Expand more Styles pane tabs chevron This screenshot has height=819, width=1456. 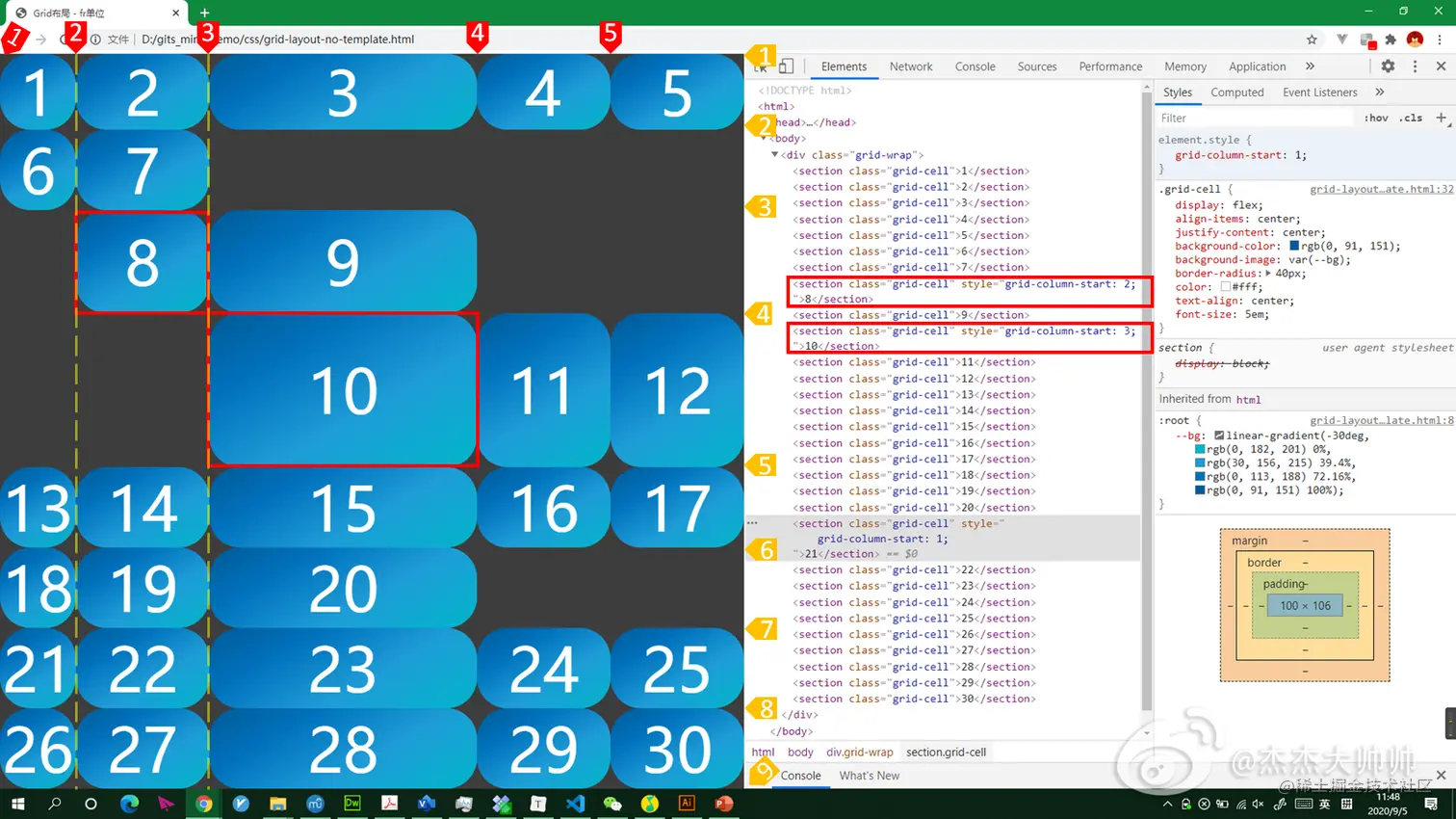tap(1380, 92)
